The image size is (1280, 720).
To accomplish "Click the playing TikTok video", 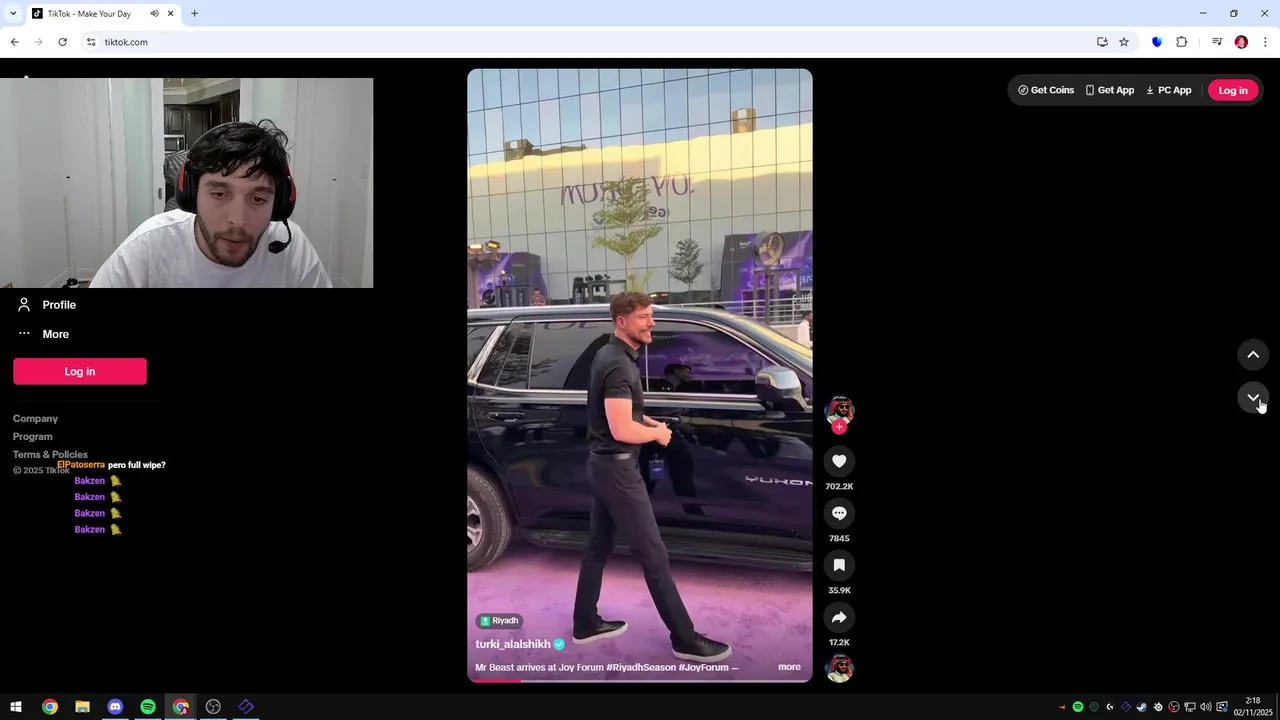I will click(x=640, y=375).
